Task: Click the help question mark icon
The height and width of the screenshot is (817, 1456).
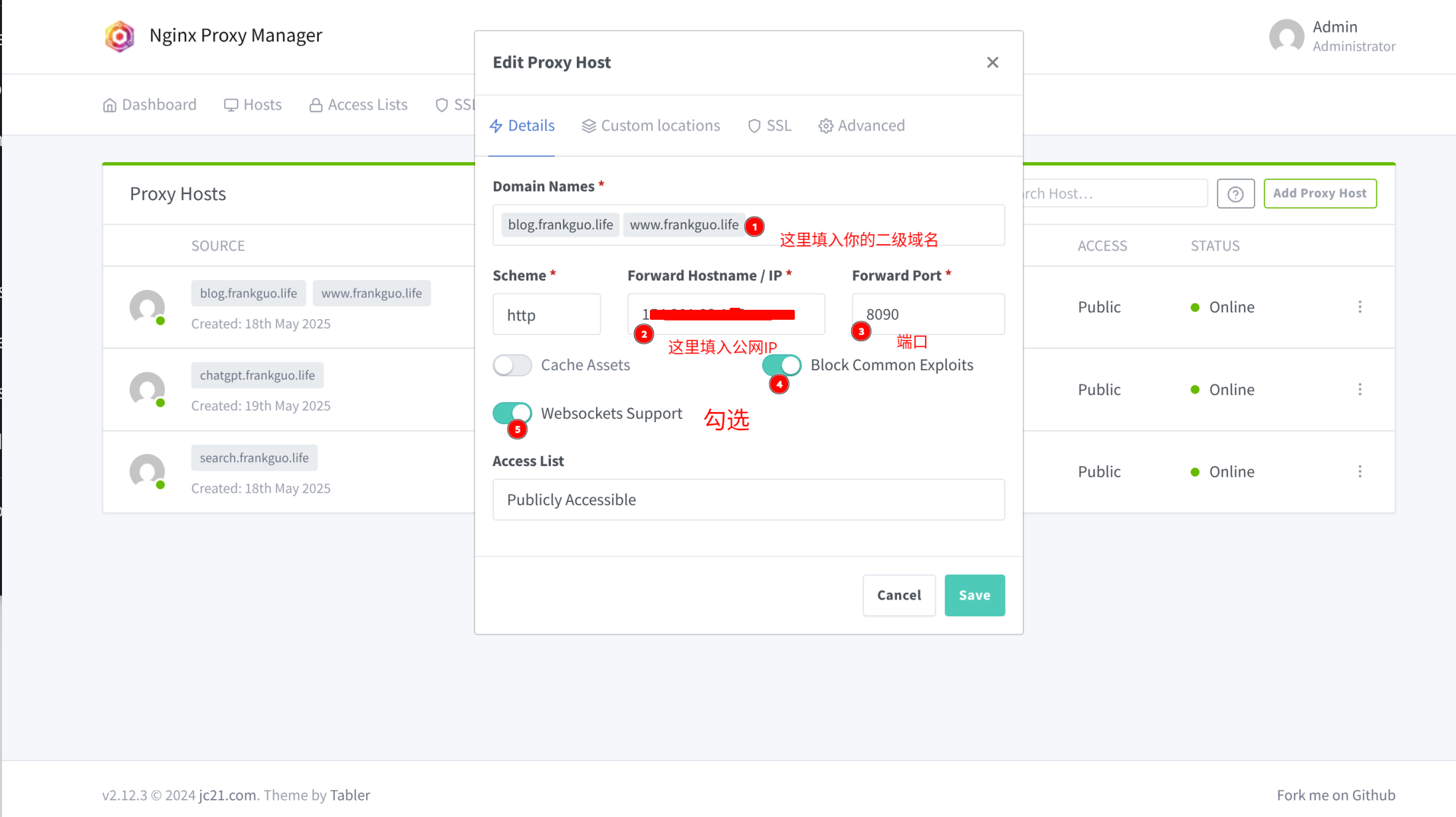Action: point(1235,194)
